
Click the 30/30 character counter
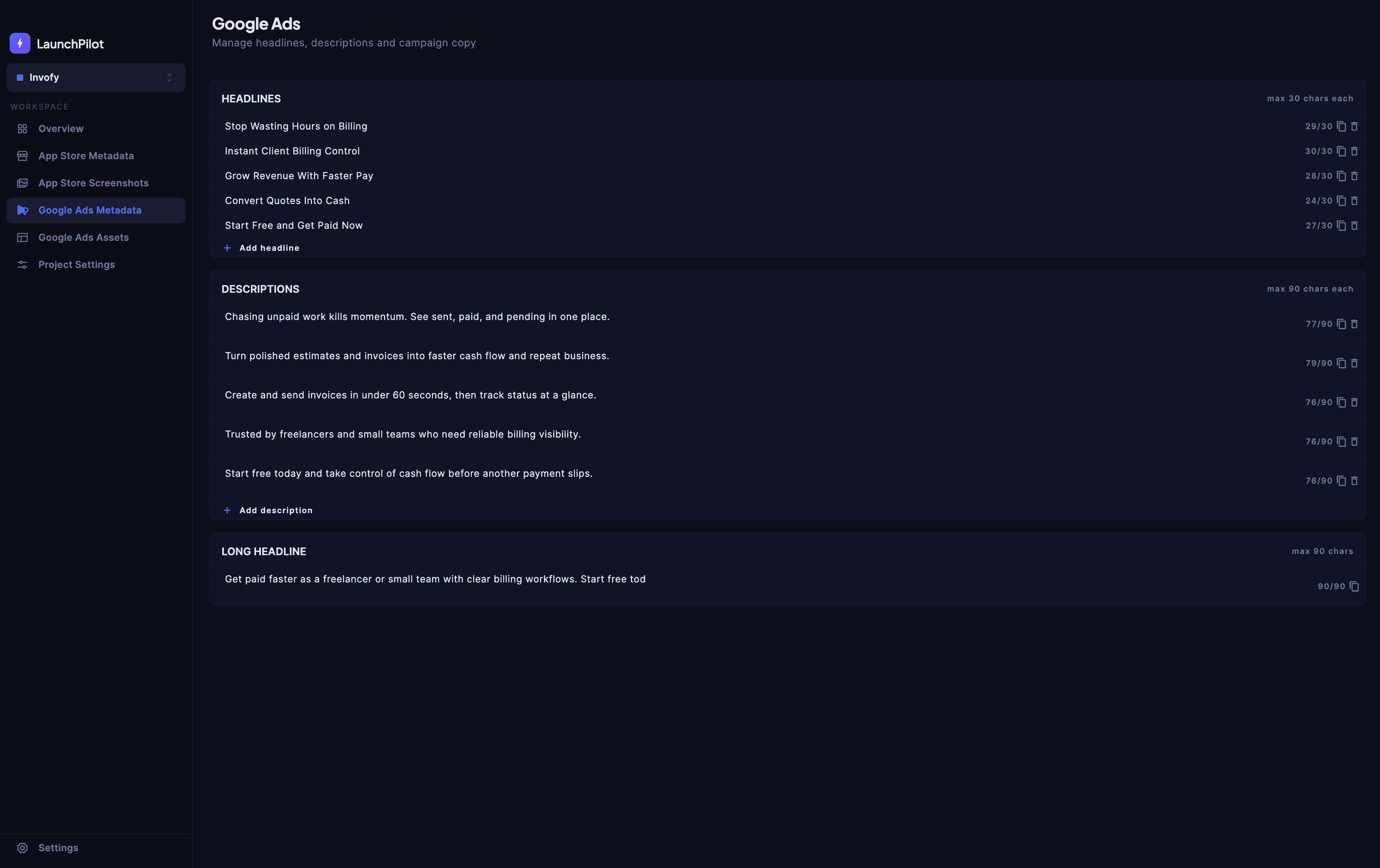[1319, 151]
